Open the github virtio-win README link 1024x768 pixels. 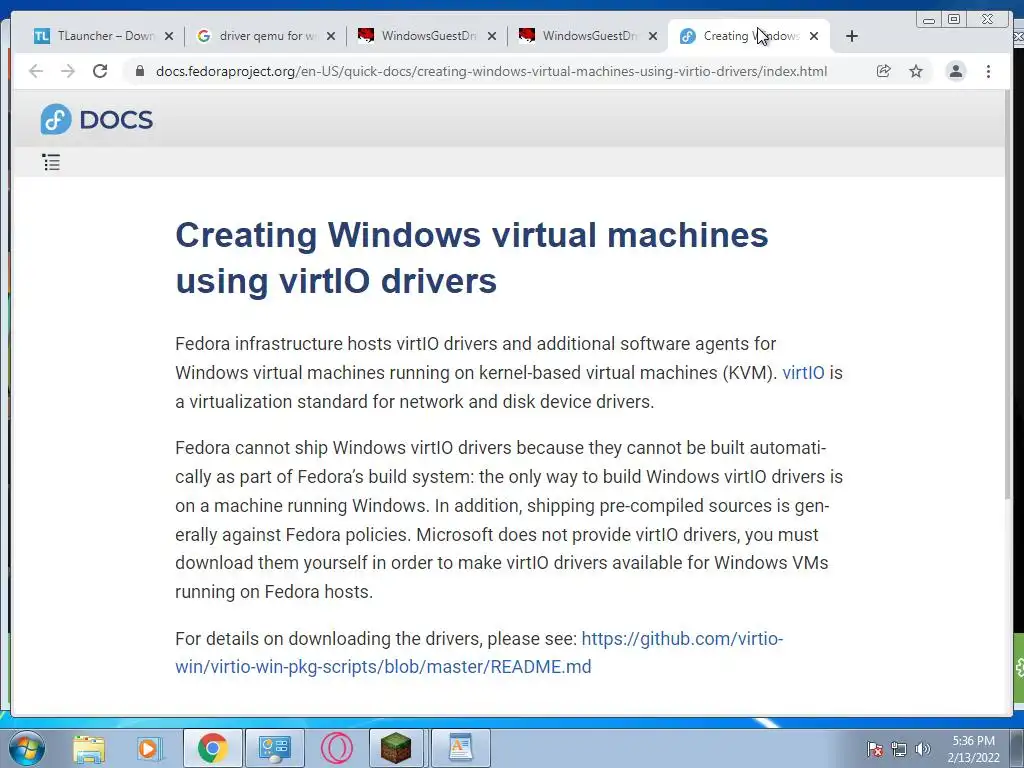pos(479,652)
